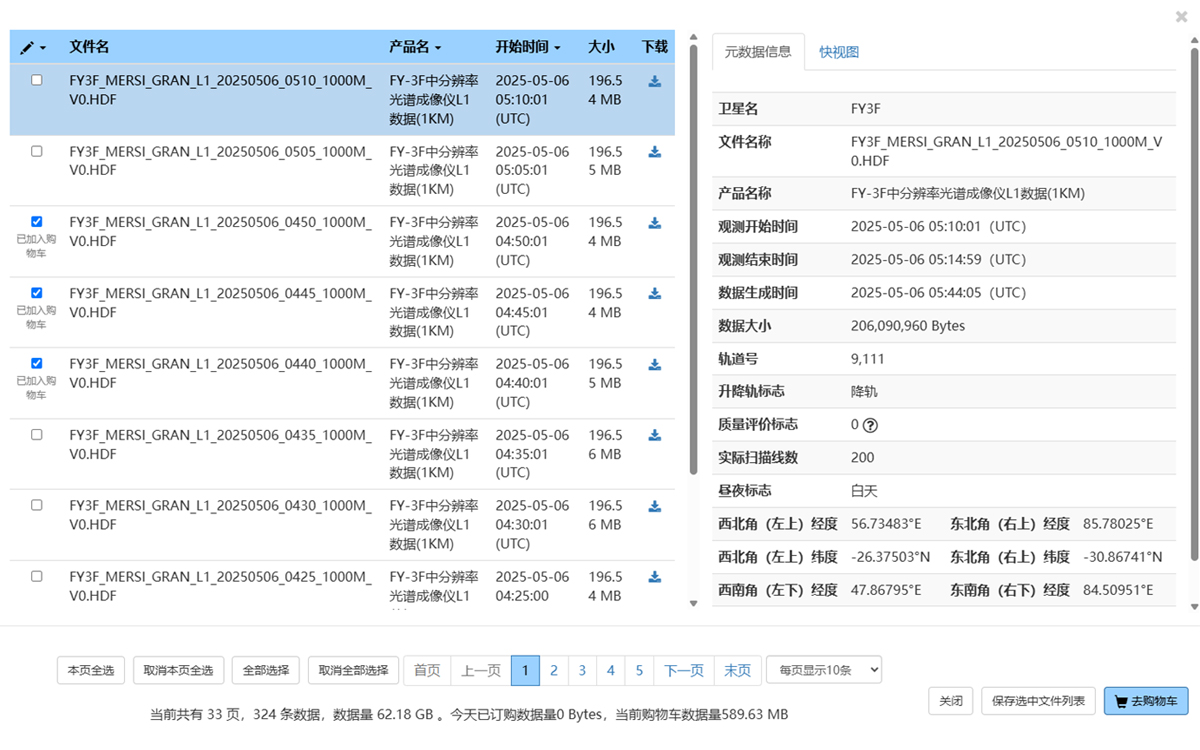Download the 0430_1000M file

654,506
